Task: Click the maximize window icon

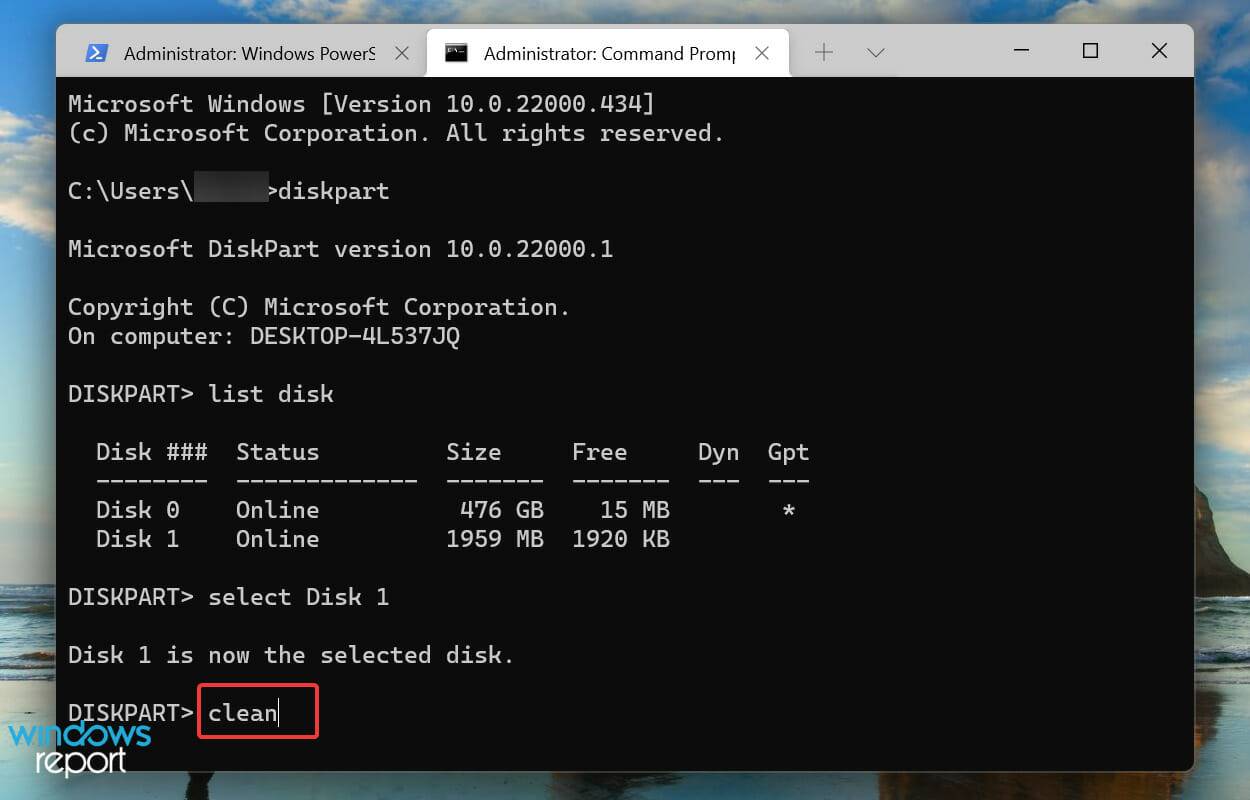Action: (x=1090, y=50)
